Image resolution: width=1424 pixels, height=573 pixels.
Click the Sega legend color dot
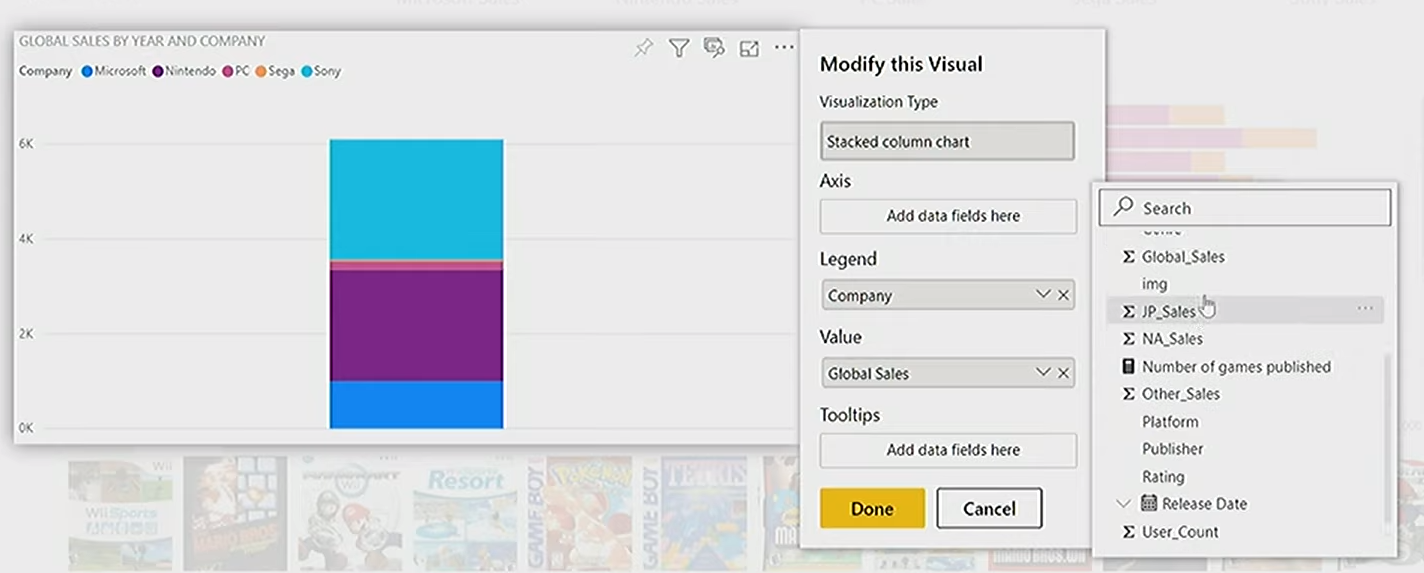coord(260,71)
